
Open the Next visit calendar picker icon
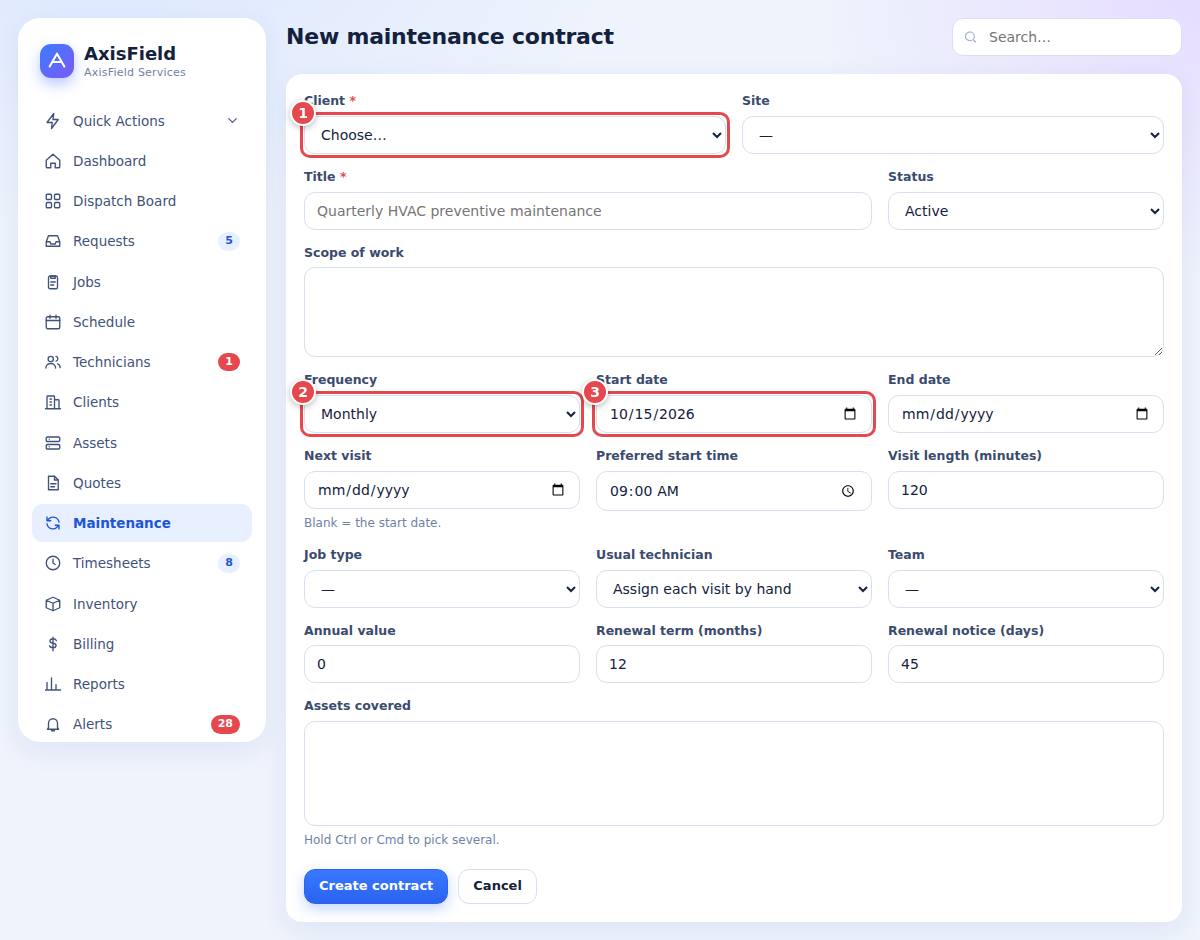tap(558, 490)
